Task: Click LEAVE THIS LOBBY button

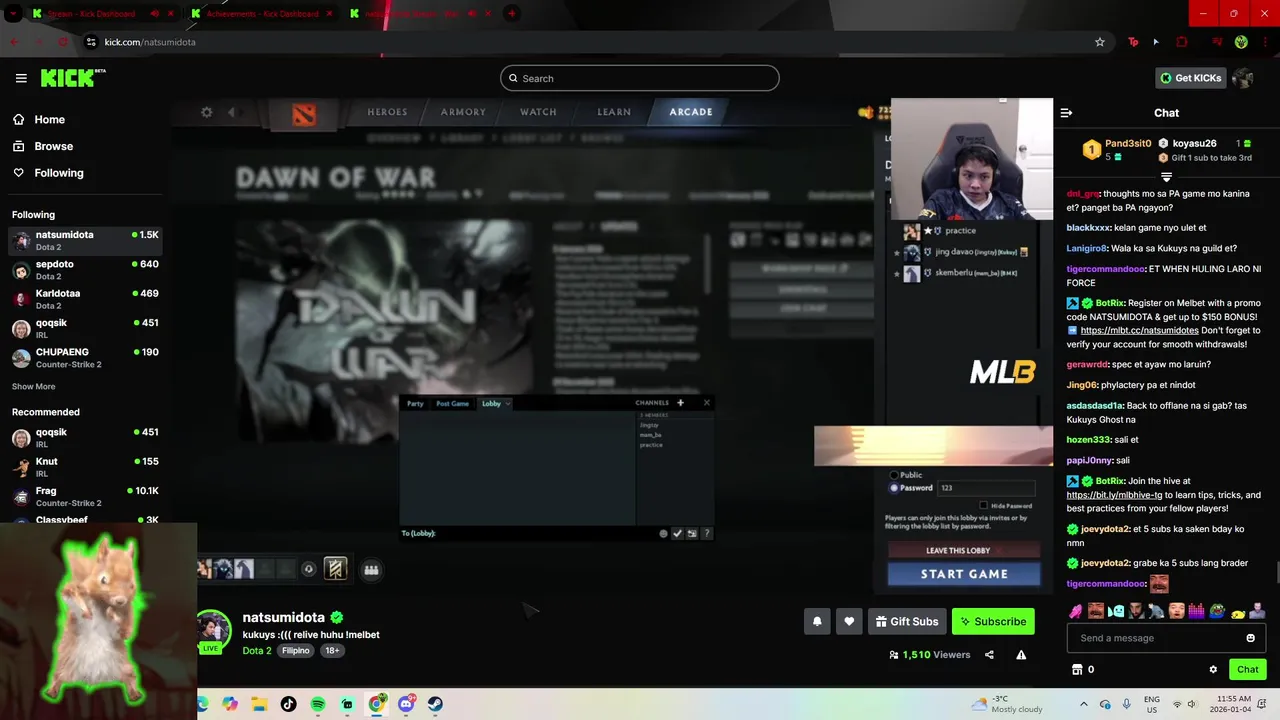Action: pos(964,551)
